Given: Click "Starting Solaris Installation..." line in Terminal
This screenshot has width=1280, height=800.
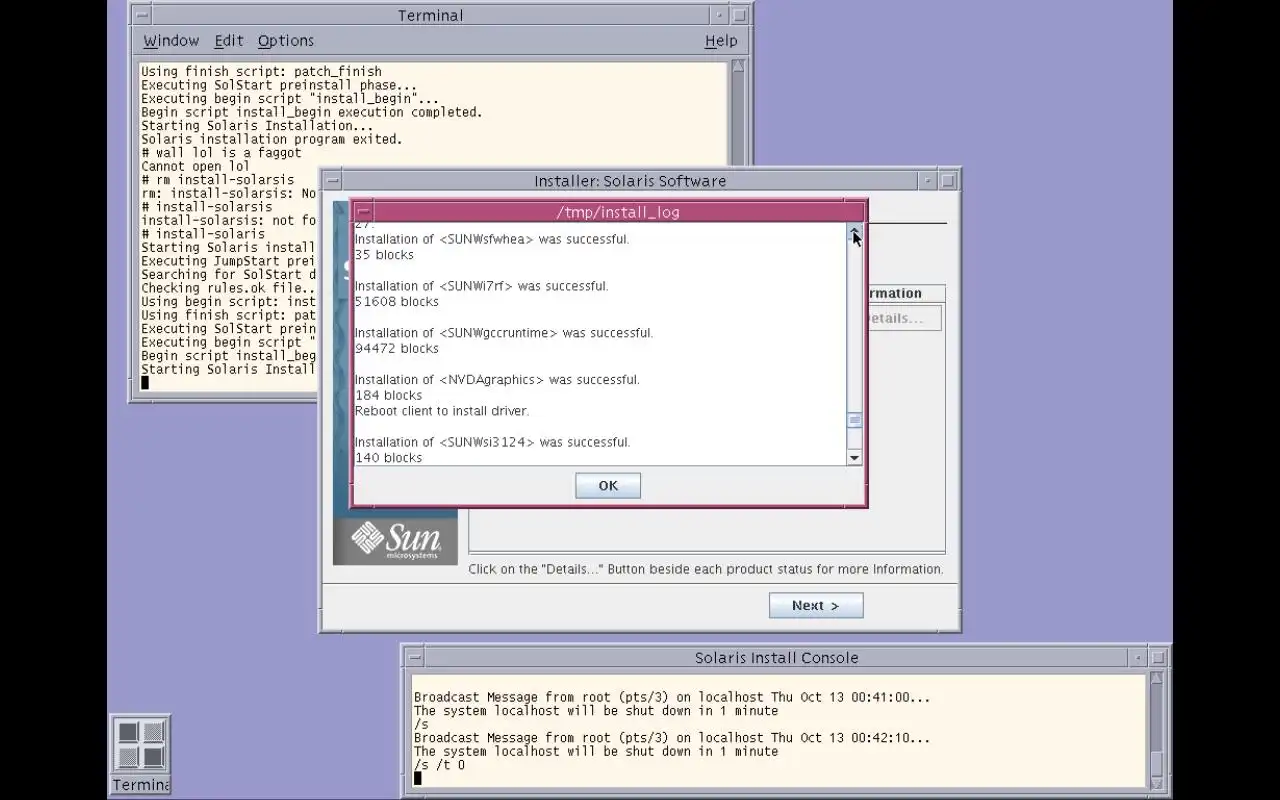Looking at the screenshot, I should (257, 126).
